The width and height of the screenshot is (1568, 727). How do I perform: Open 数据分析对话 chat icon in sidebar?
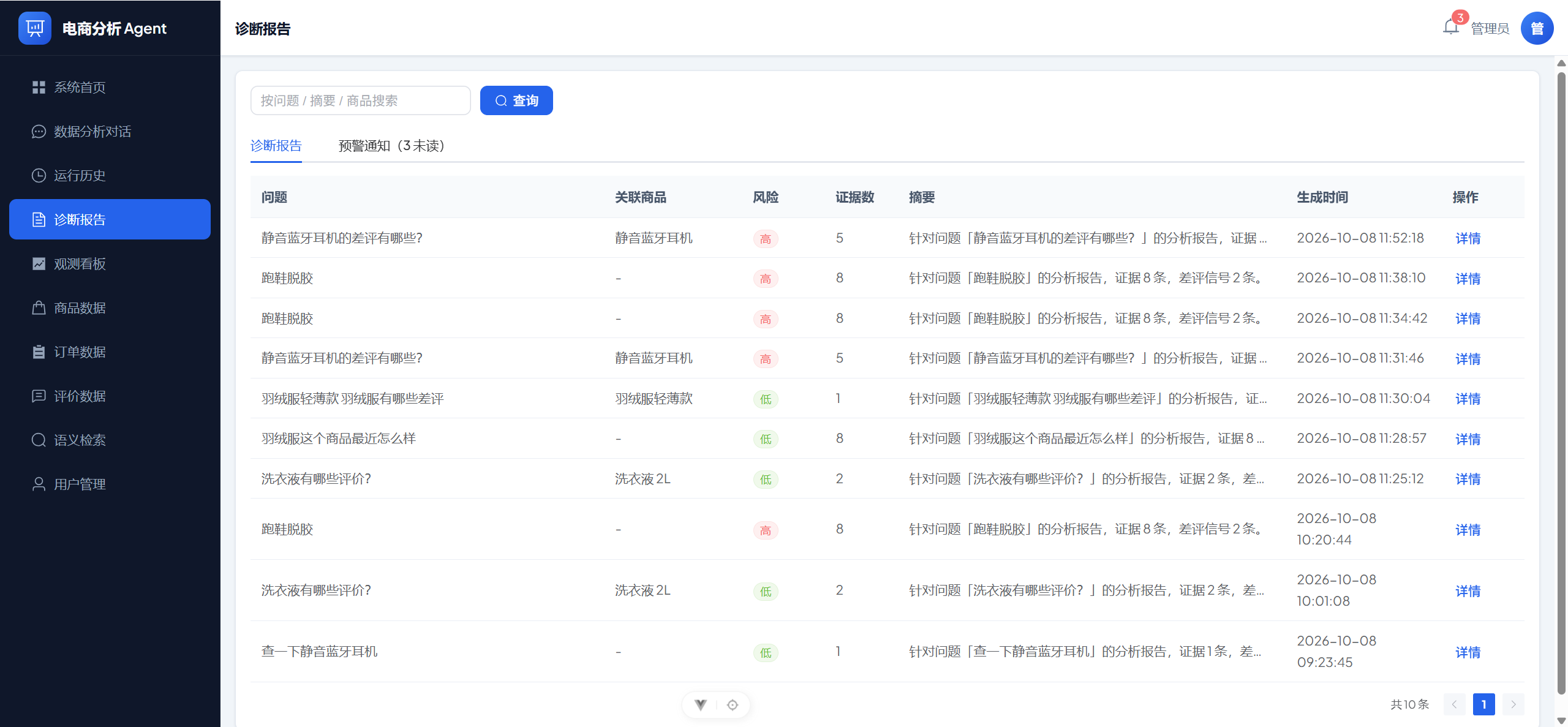(39, 132)
